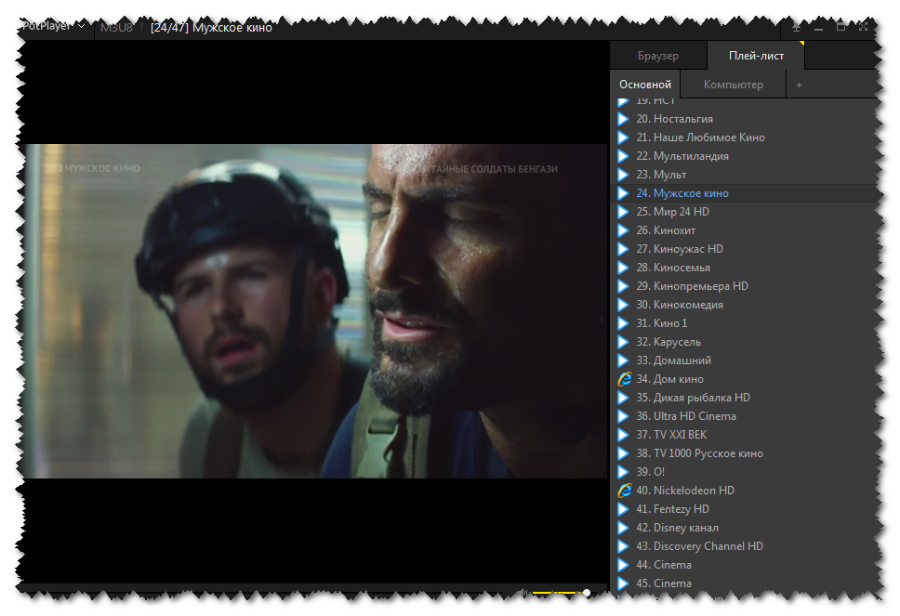Select the Компьютер playlist tab
Viewport: 900px width, 616px height.
733,84
